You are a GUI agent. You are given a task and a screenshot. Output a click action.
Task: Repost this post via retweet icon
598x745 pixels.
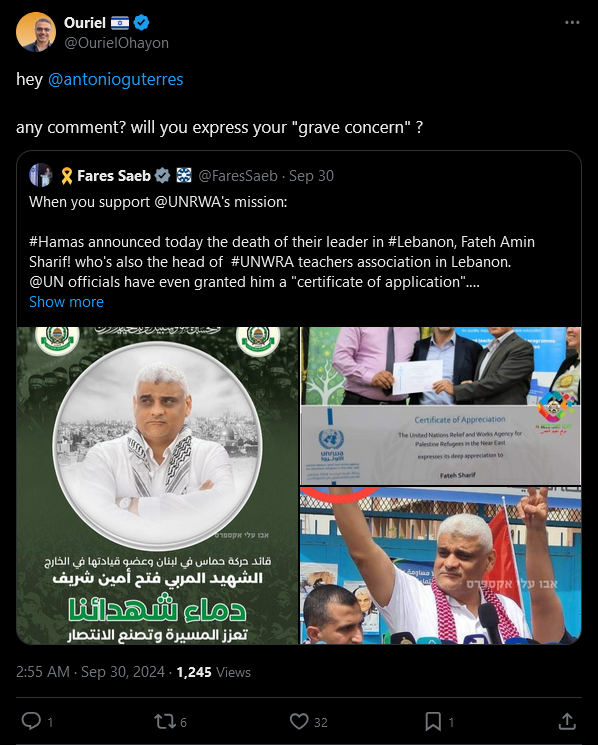164,721
